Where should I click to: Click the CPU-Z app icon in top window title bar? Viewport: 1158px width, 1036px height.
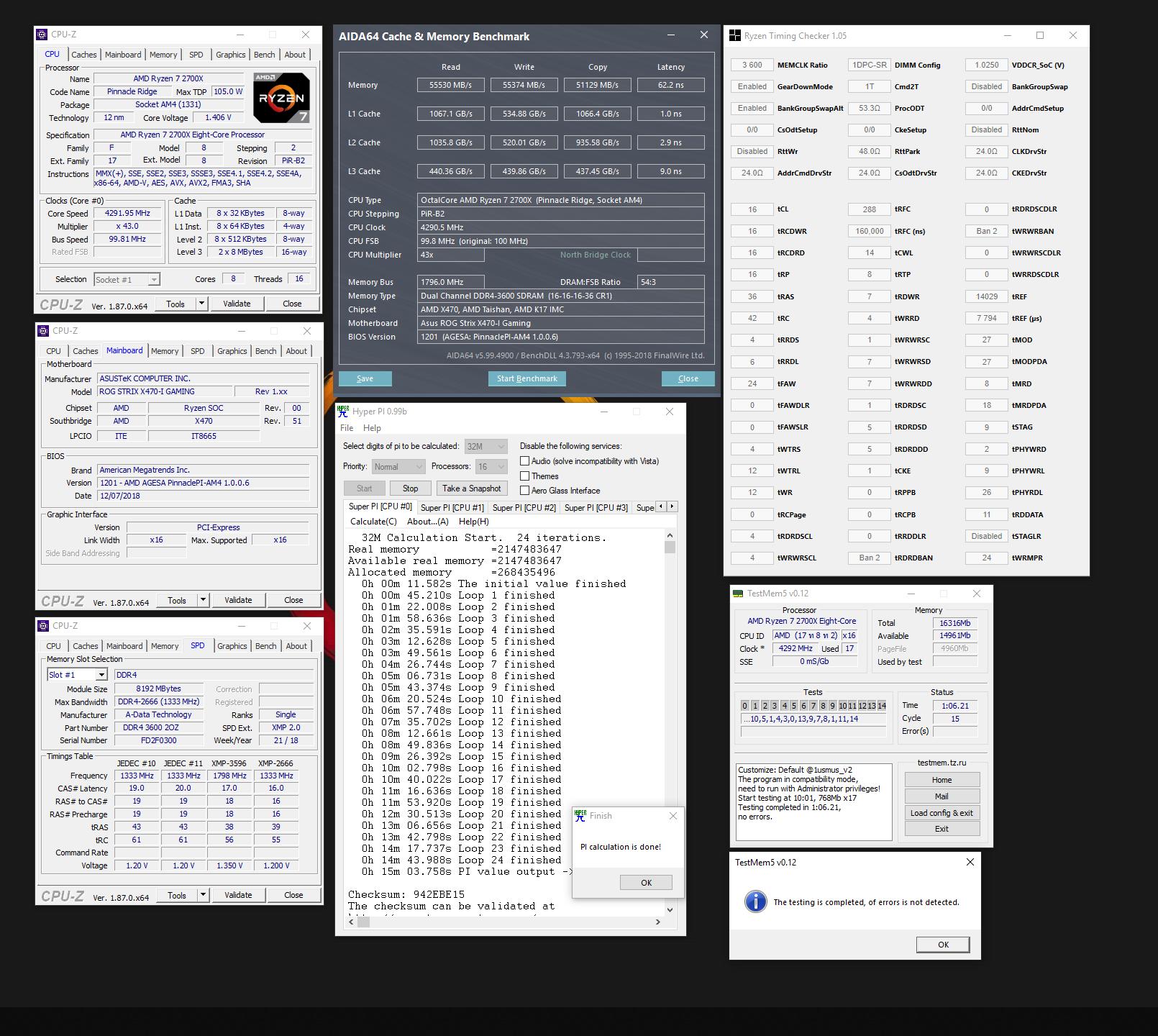(42, 35)
